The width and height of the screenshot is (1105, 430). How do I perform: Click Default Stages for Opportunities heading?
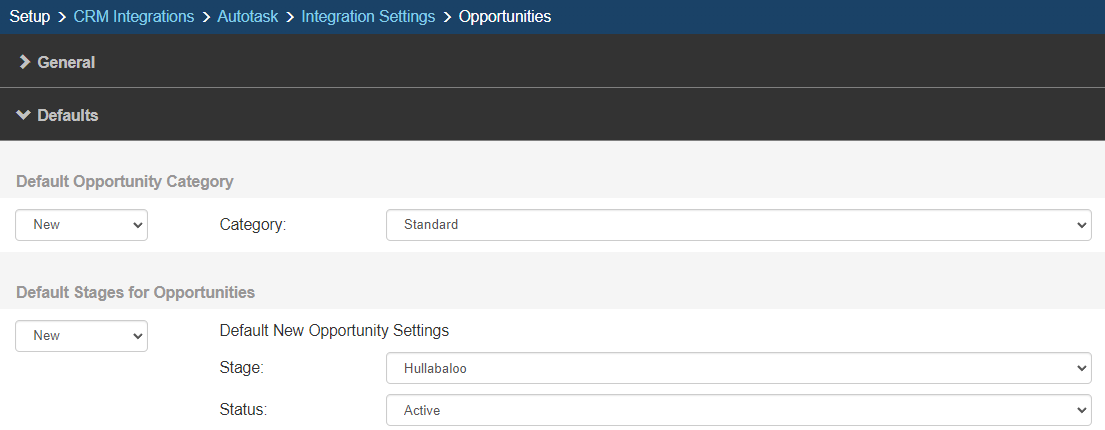pyautogui.click(x=136, y=292)
